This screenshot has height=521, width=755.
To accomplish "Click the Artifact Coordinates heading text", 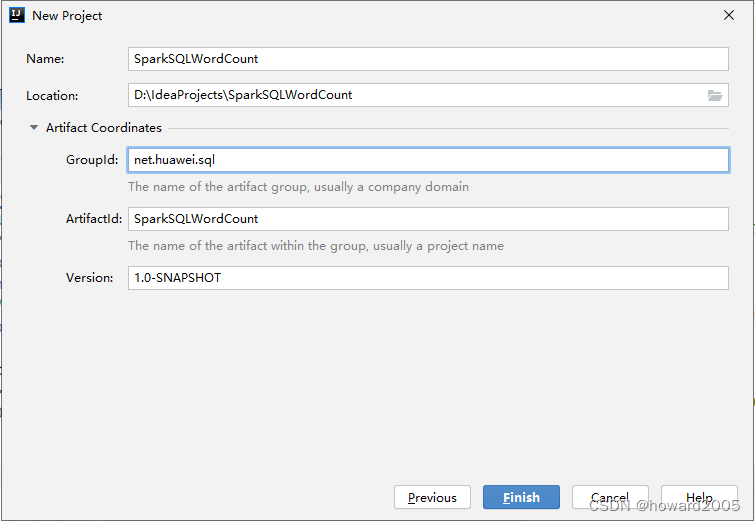I will click(x=104, y=128).
